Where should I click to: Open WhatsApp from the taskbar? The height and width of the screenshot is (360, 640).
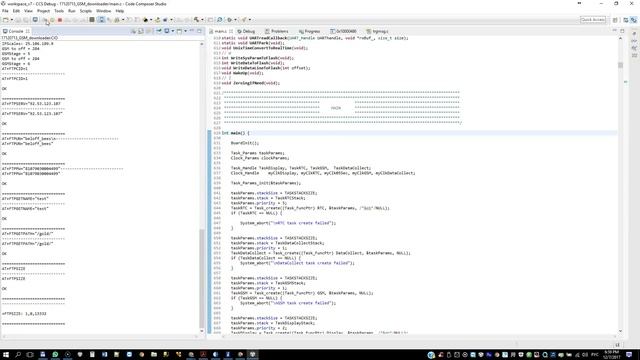coord(55,355)
